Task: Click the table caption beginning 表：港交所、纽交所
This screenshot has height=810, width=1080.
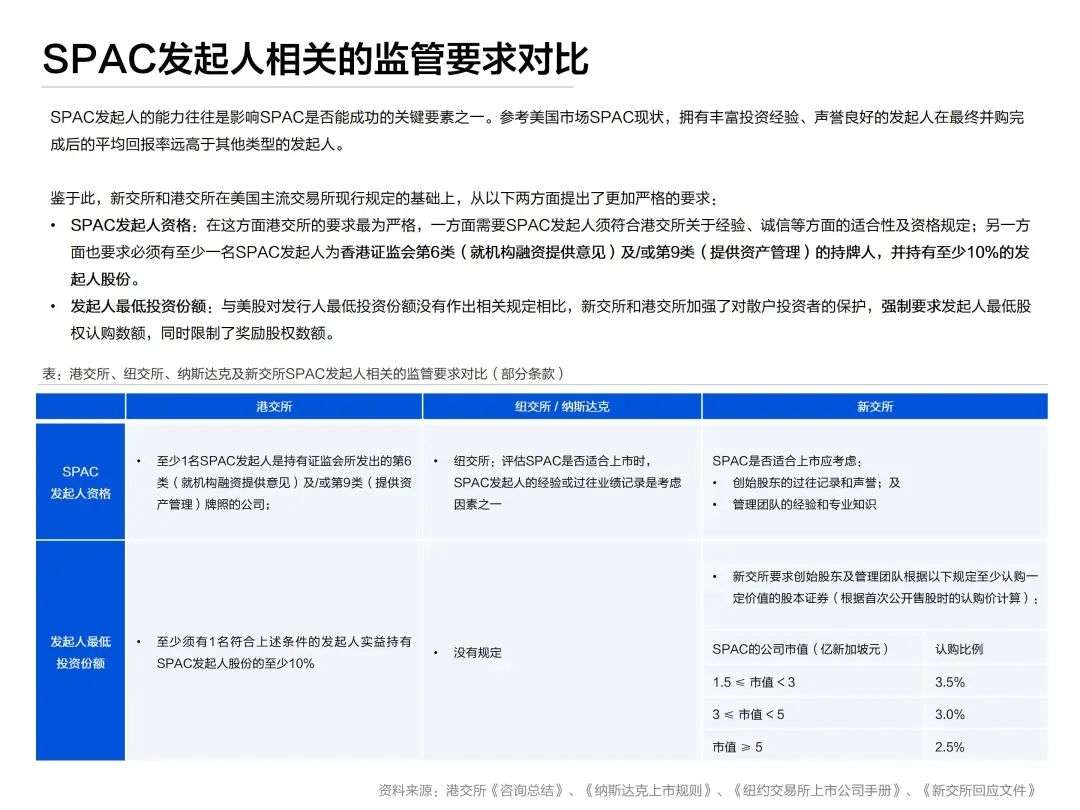Action: point(303,373)
